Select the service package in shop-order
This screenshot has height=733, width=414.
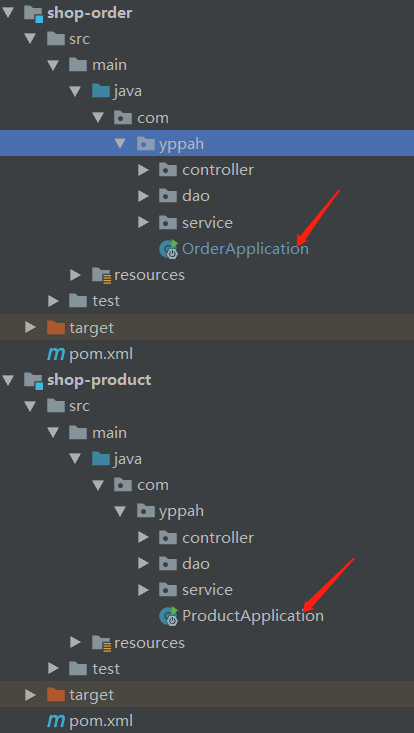pos(207,223)
